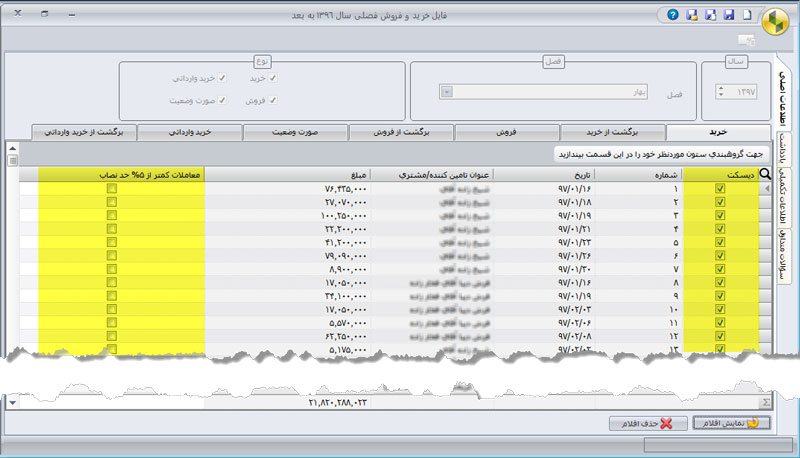Select date cell ۹۷/۰۱/۱۸
The image size is (800, 458).
pos(544,202)
